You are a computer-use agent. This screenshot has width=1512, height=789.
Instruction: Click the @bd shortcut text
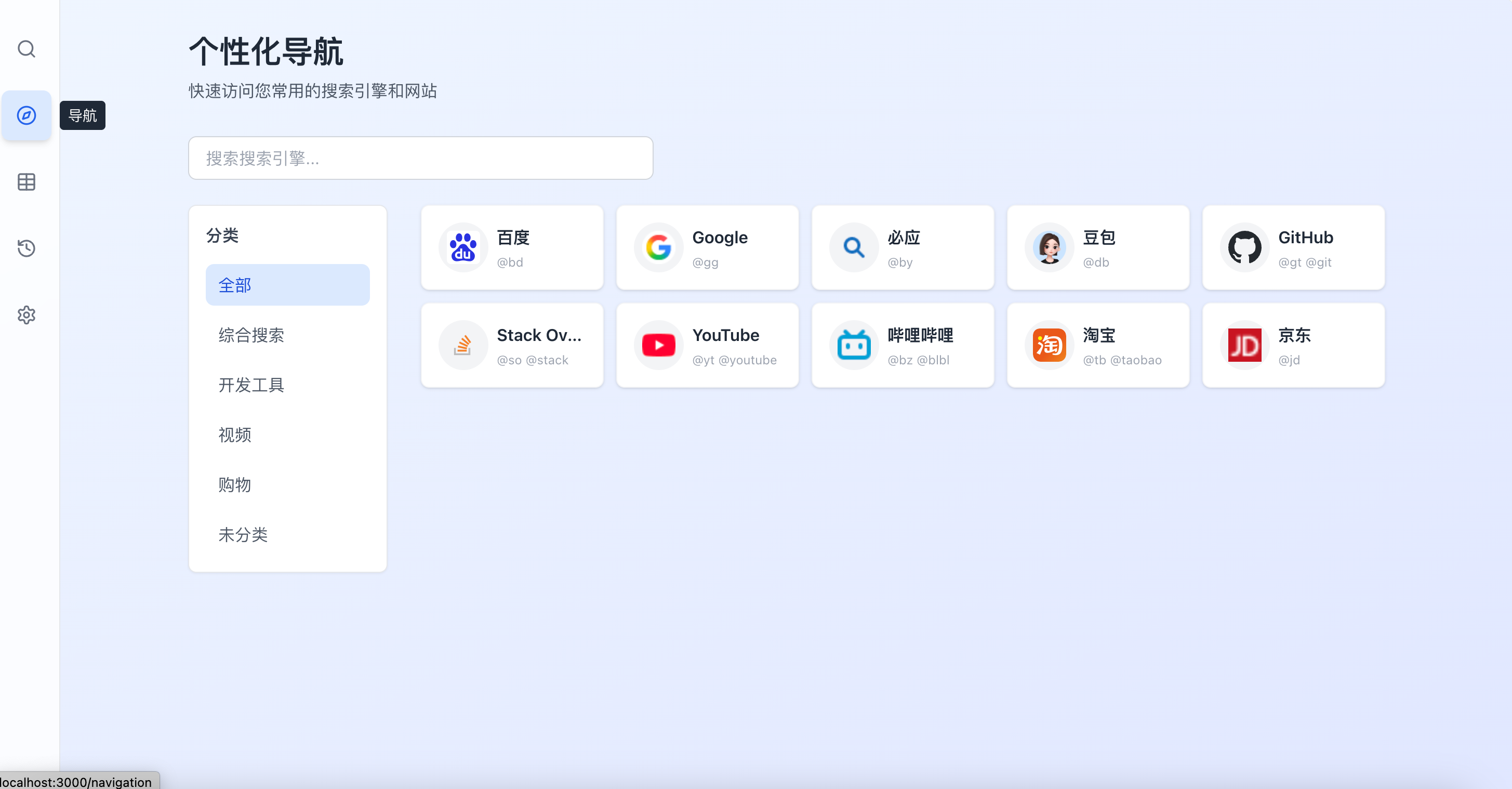coord(510,262)
